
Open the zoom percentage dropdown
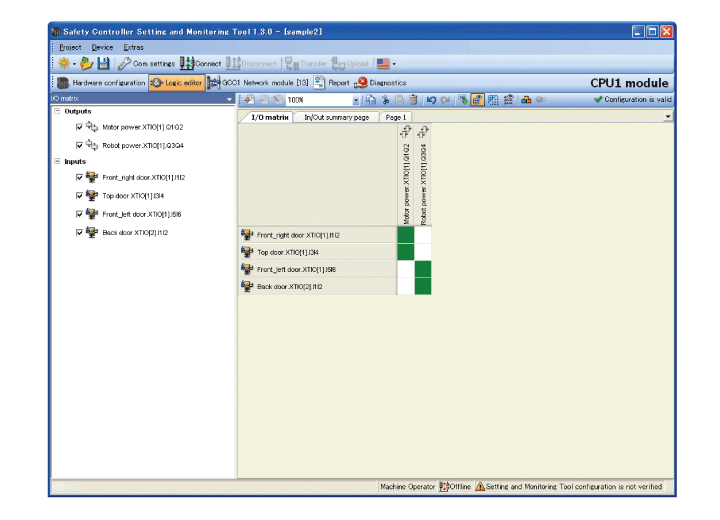[x=356, y=100]
